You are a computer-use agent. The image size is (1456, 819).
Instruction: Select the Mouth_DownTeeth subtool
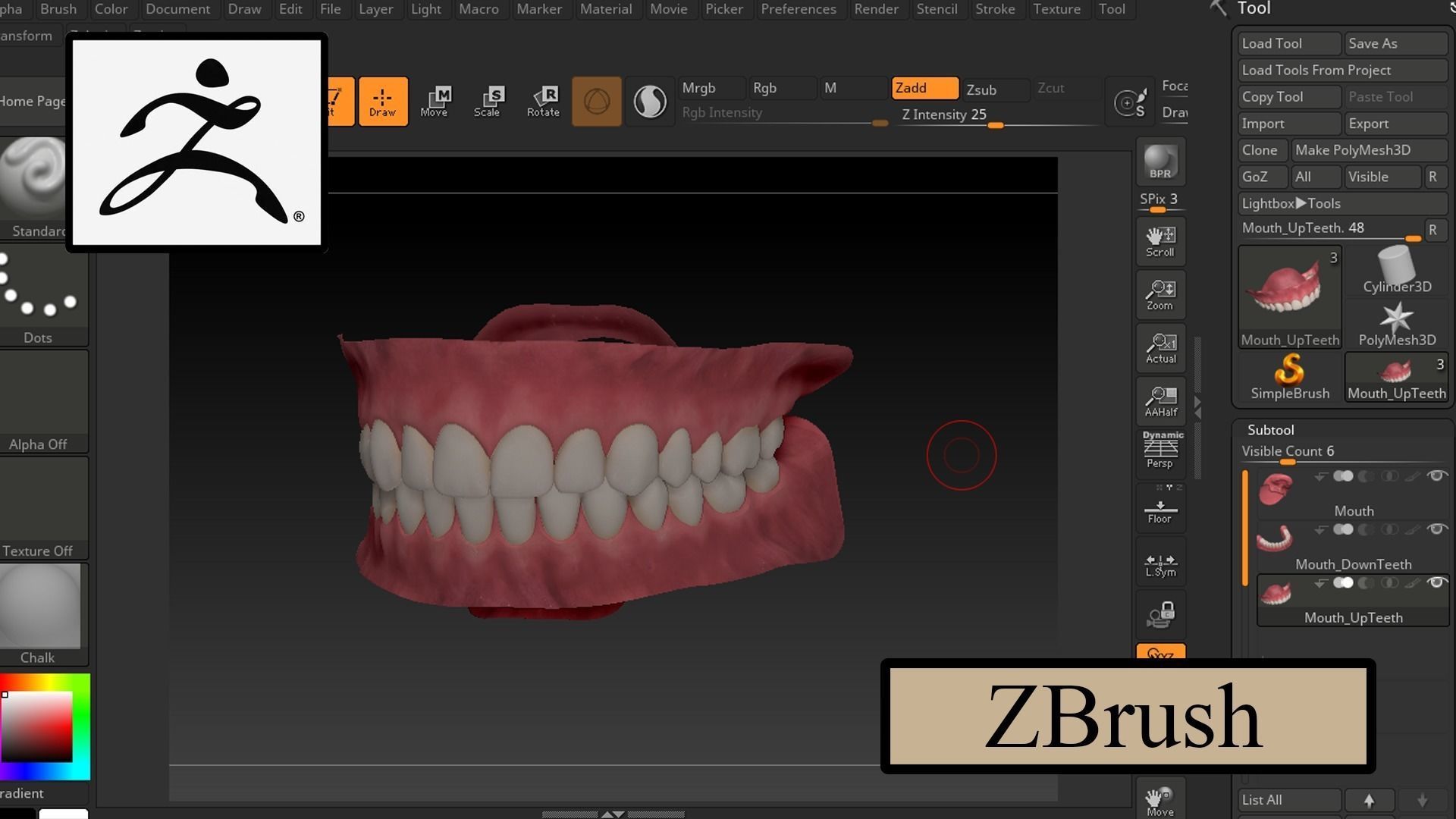pos(1353,548)
